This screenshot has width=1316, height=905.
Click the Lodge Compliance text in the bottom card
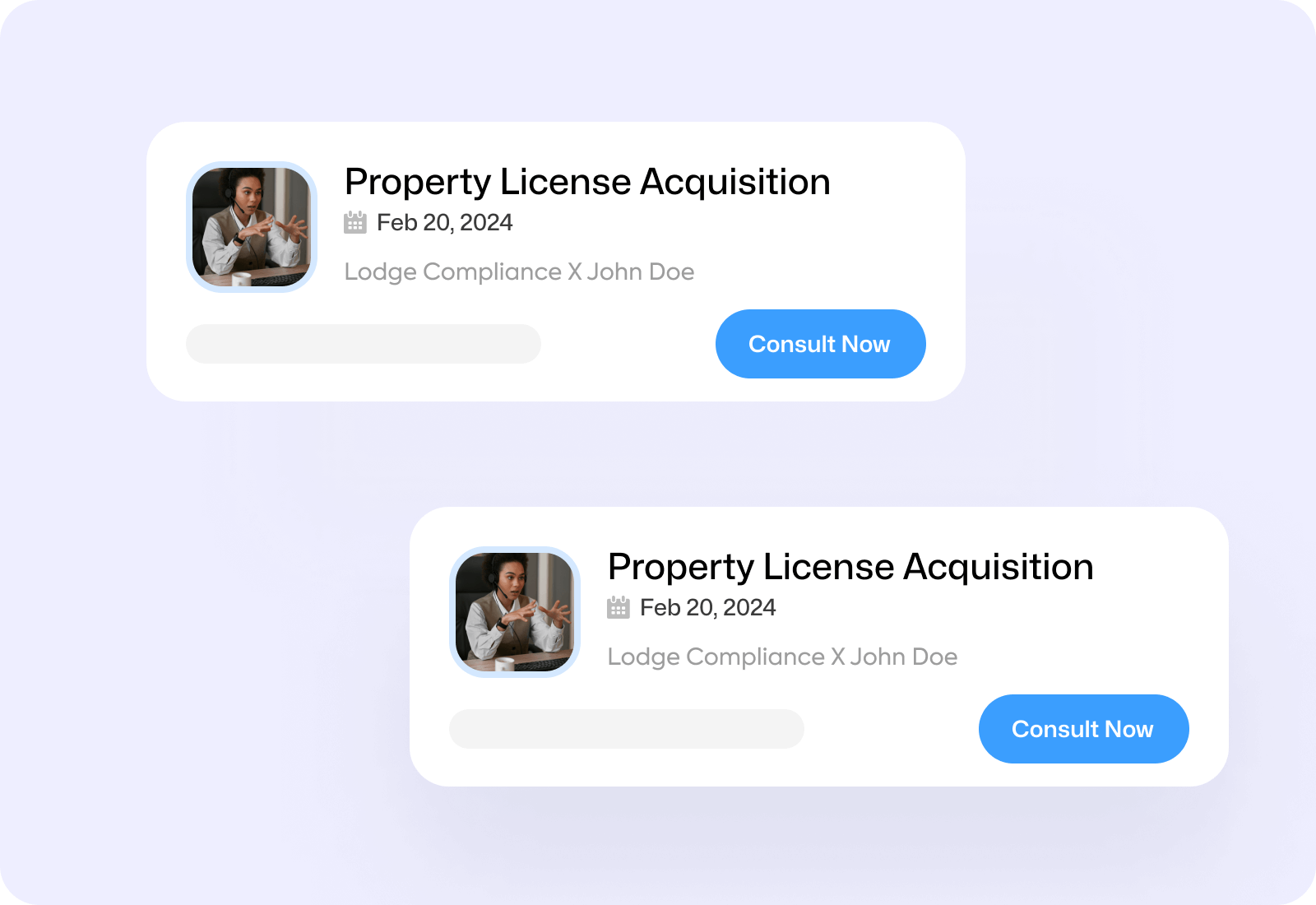pyautogui.click(x=716, y=657)
